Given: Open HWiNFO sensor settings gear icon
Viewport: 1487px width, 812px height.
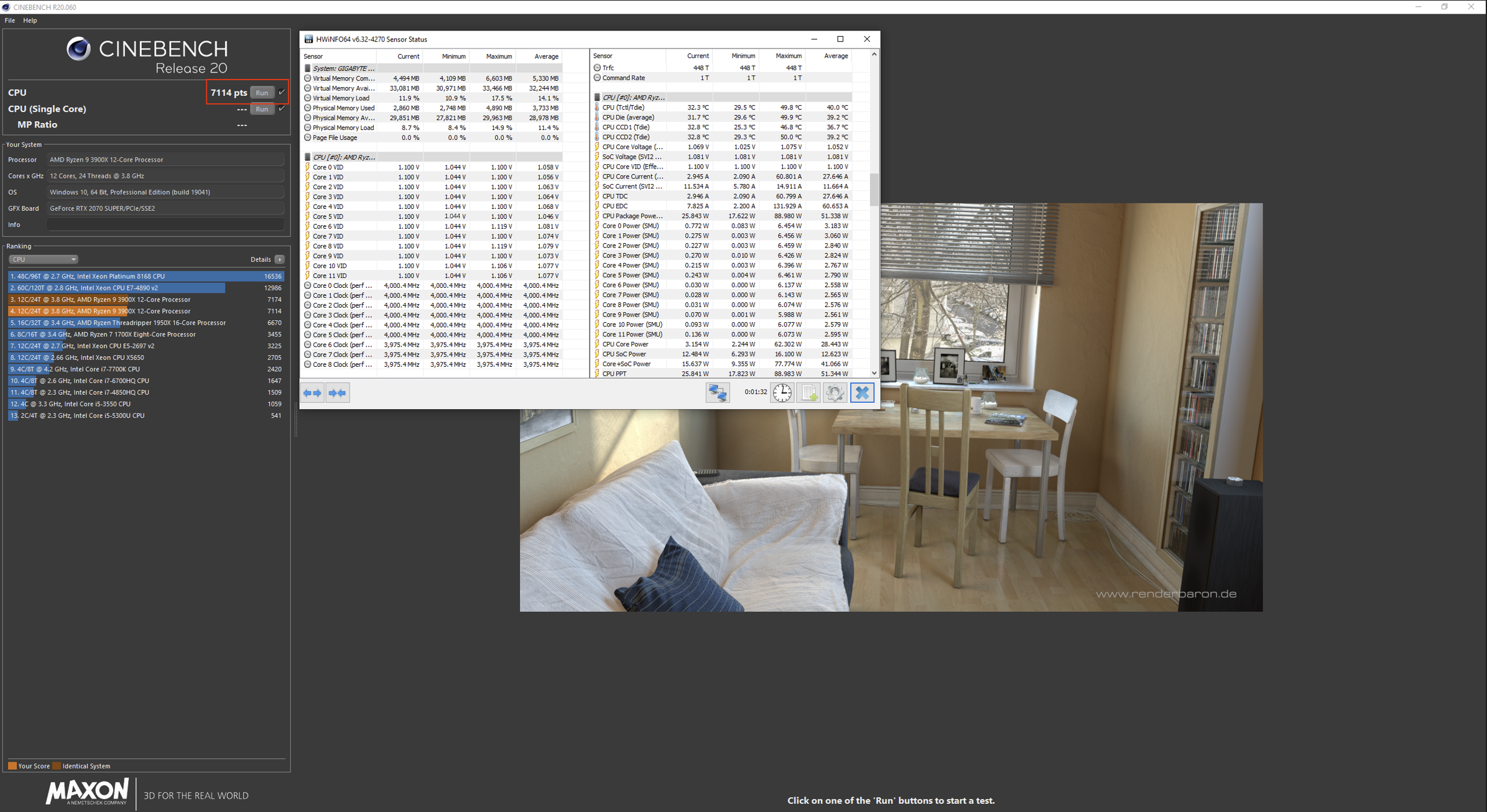Looking at the screenshot, I should coord(835,393).
